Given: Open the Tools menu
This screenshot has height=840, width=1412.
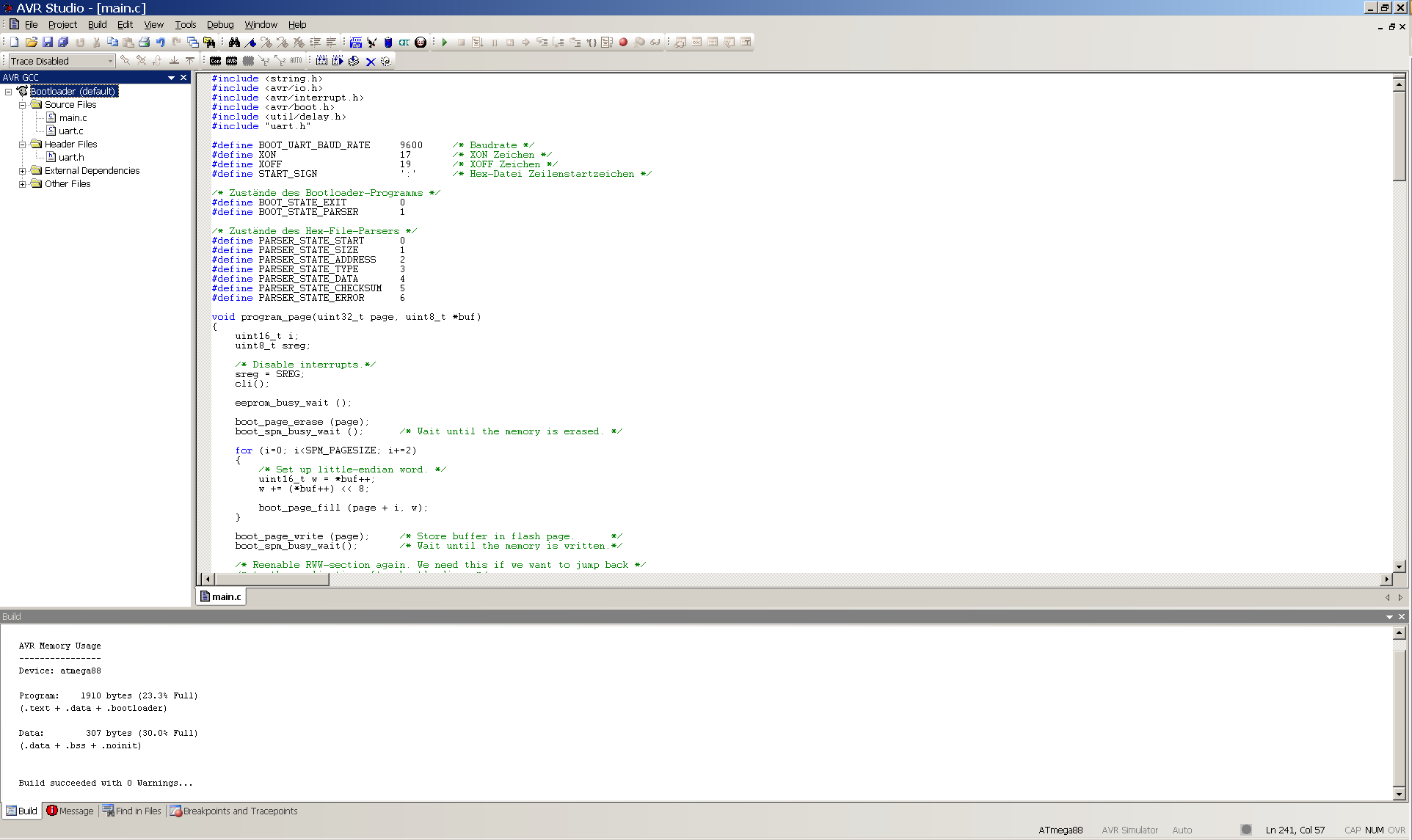Looking at the screenshot, I should tap(186, 25).
